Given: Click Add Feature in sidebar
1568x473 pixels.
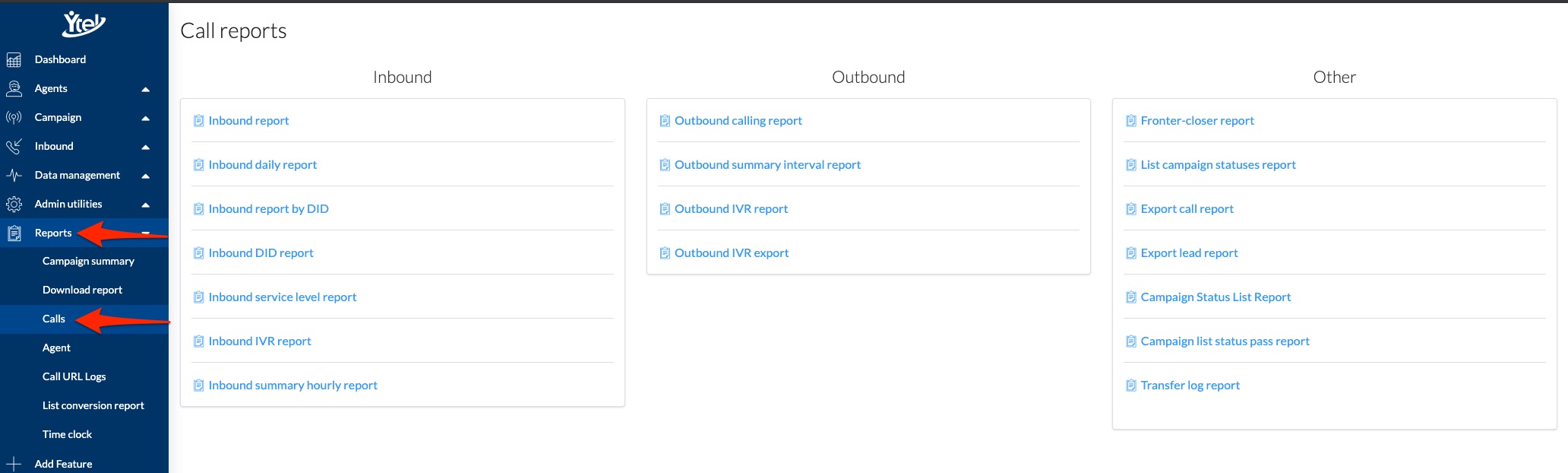Looking at the screenshot, I should click(63, 464).
